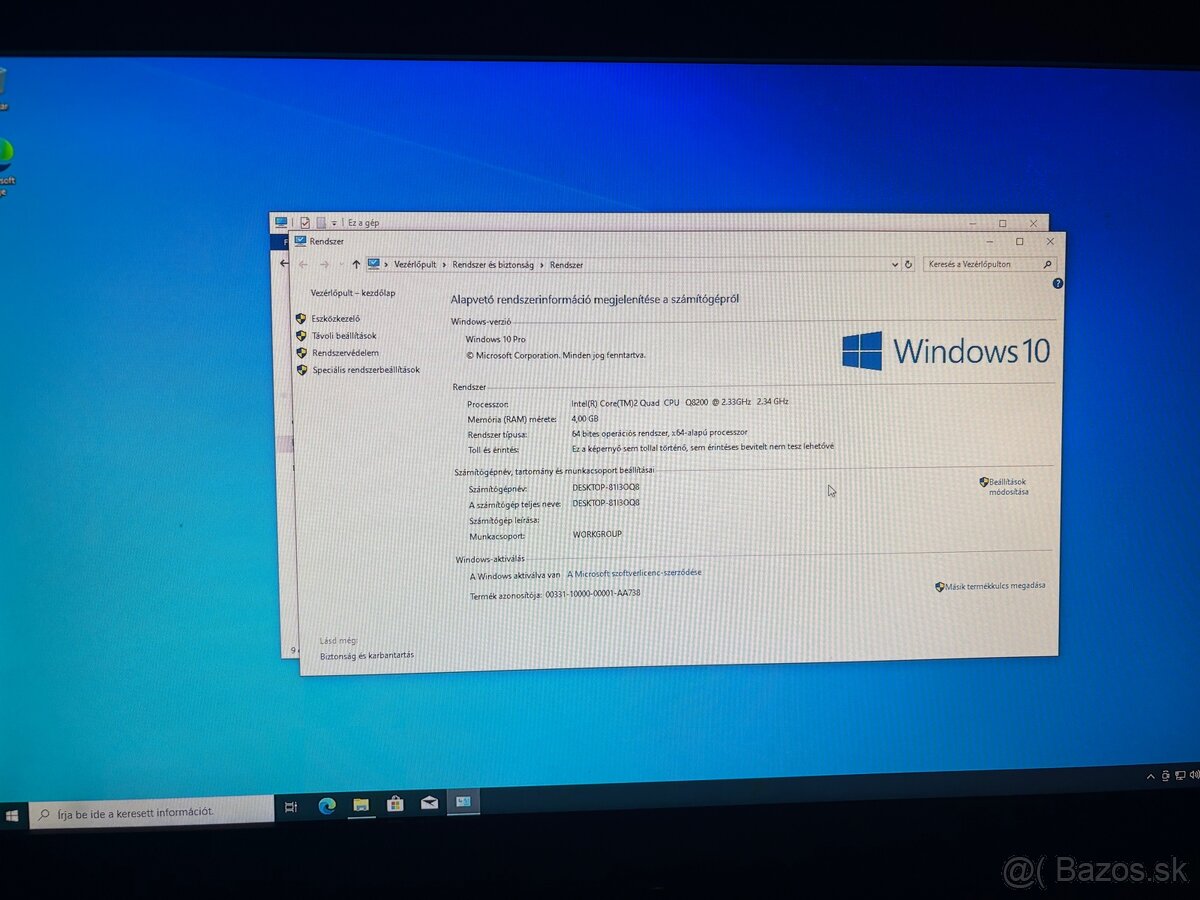This screenshot has width=1200, height=900.
Task: Open Task View from taskbar
Action: (291, 806)
